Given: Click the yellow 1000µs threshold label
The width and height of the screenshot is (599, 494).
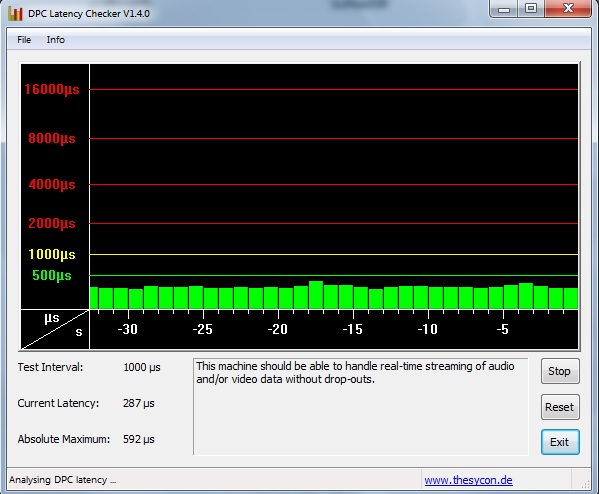Looking at the screenshot, I should [52, 254].
